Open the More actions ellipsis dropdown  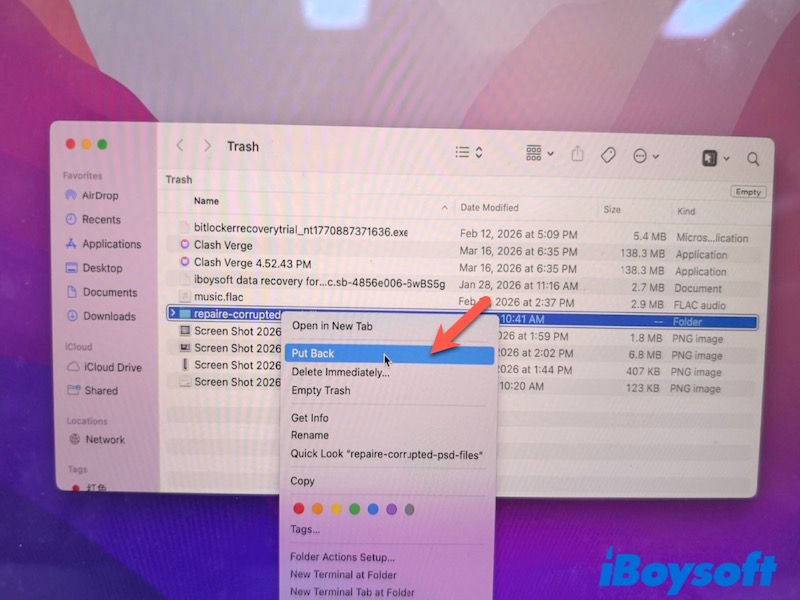click(646, 156)
